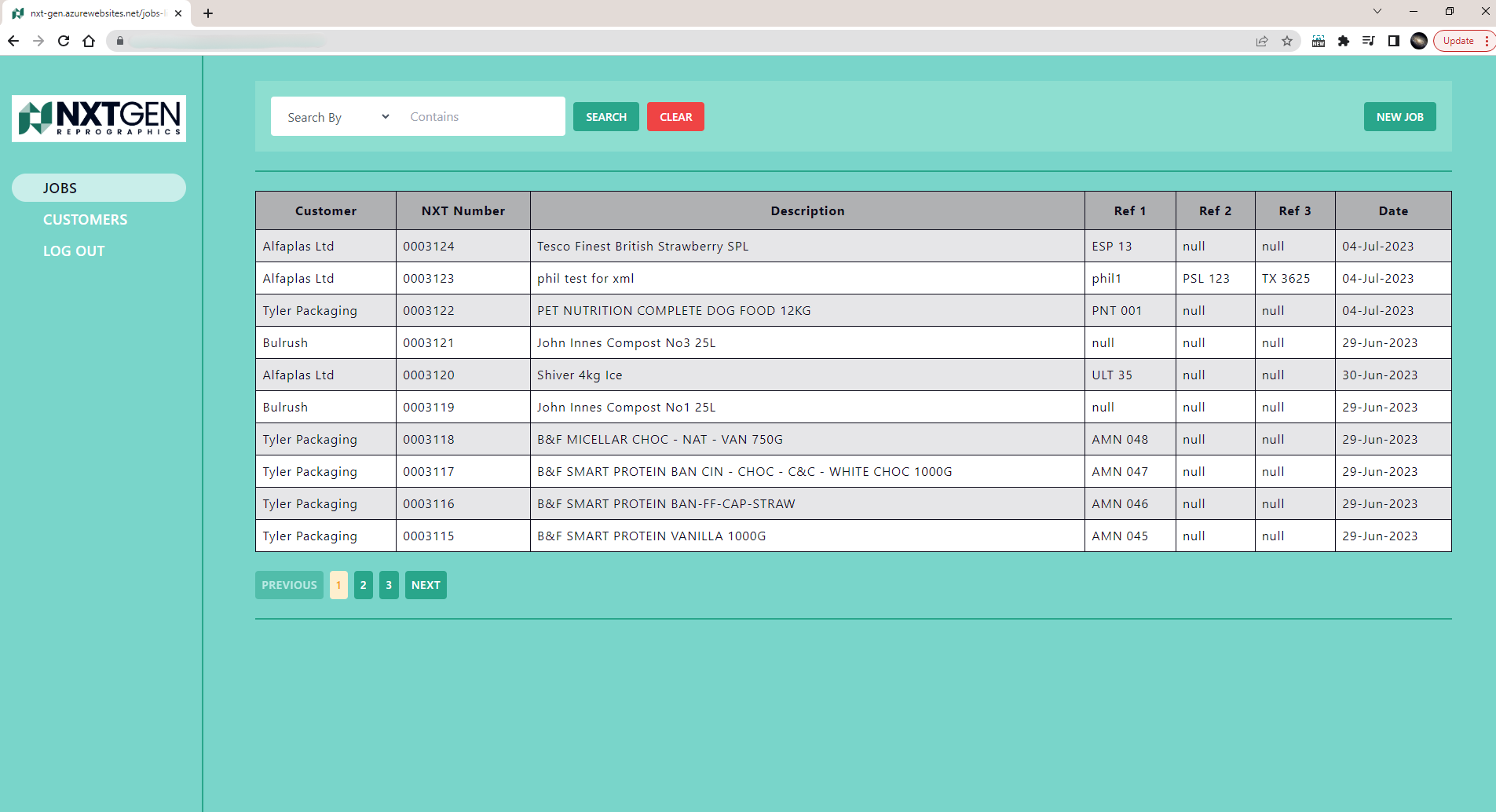Focus the Contains search field
This screenshot has height=812, width=1496.
click(x=481, y=117)
